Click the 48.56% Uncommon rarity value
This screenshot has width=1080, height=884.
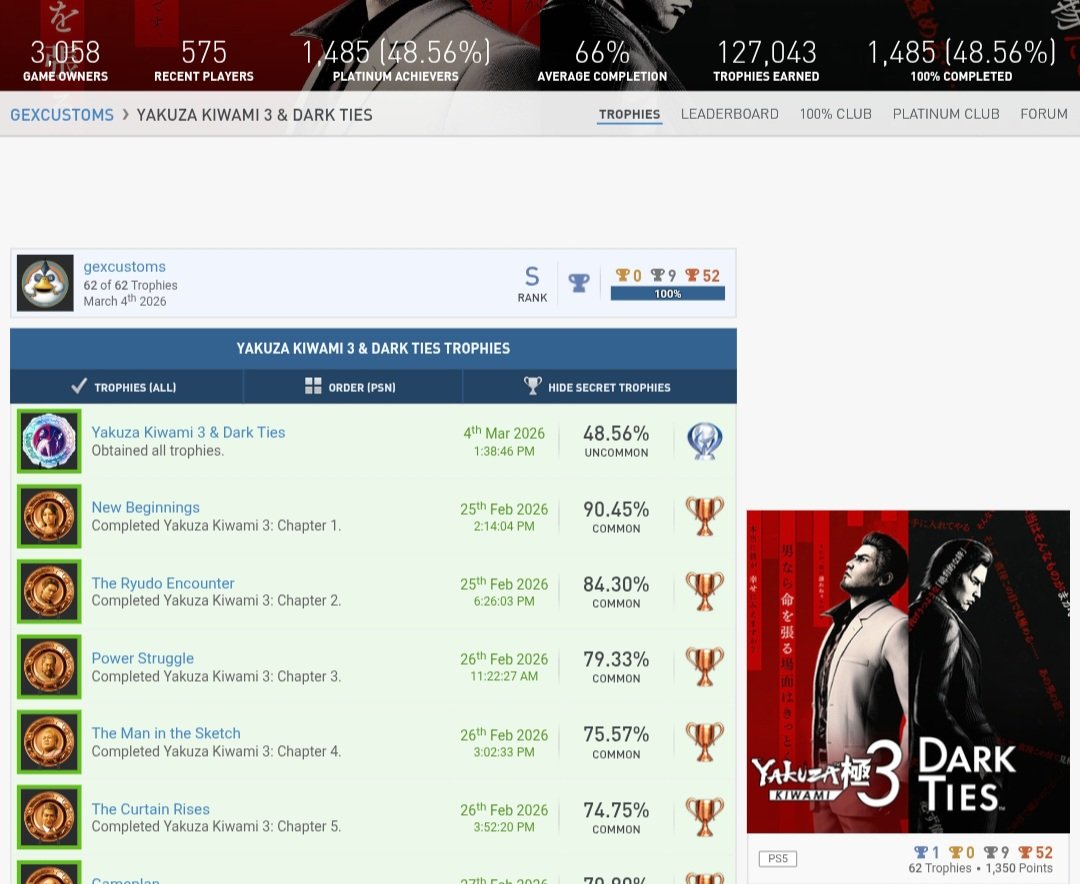point(616,441)
